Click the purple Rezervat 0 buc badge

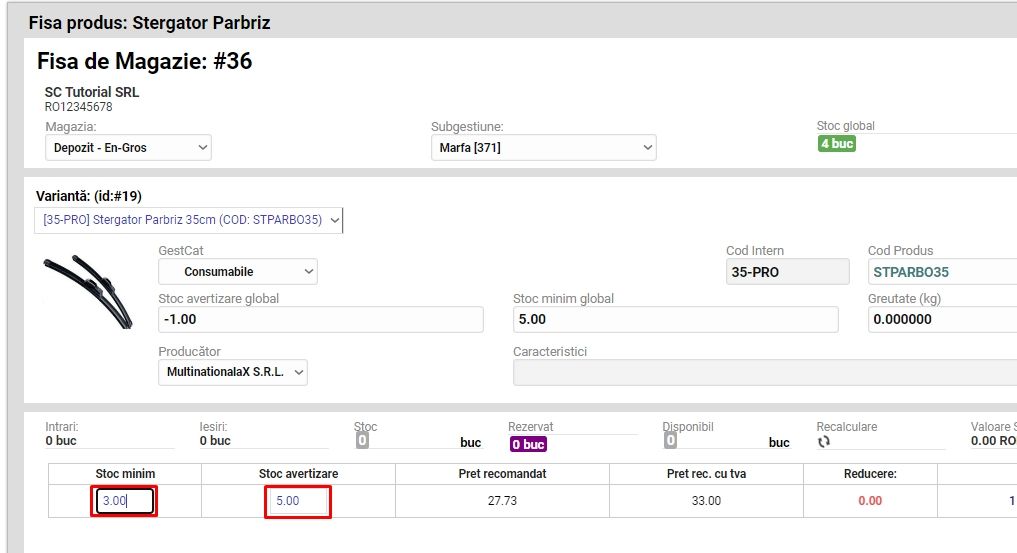coord(528,444)
